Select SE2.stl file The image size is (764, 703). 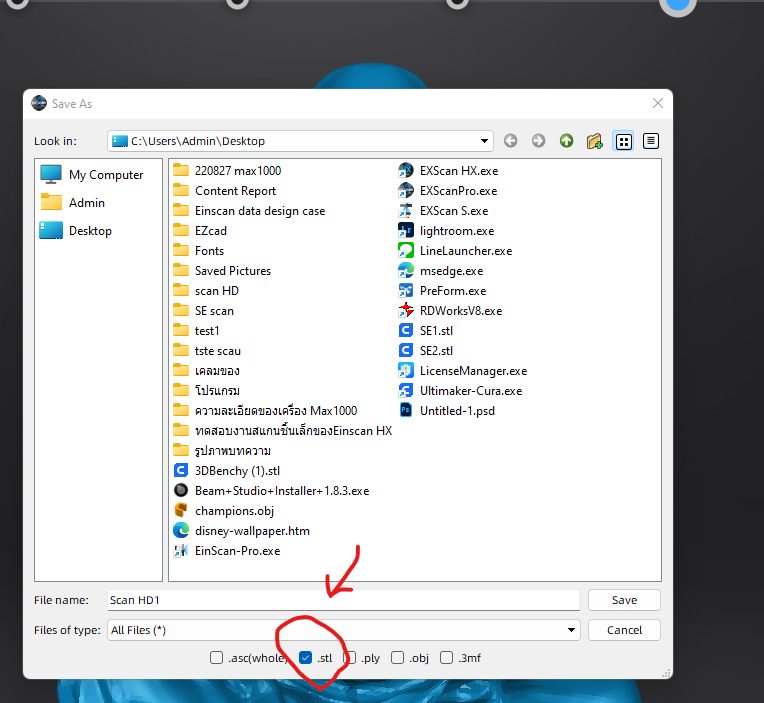click(426, 350)
